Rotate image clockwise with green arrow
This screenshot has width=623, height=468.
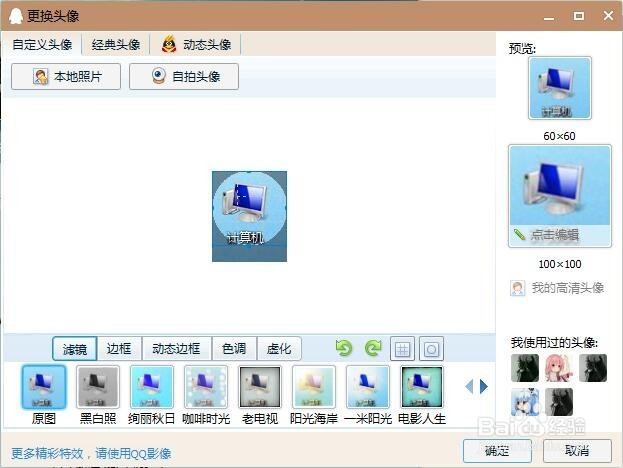[373, 348]
